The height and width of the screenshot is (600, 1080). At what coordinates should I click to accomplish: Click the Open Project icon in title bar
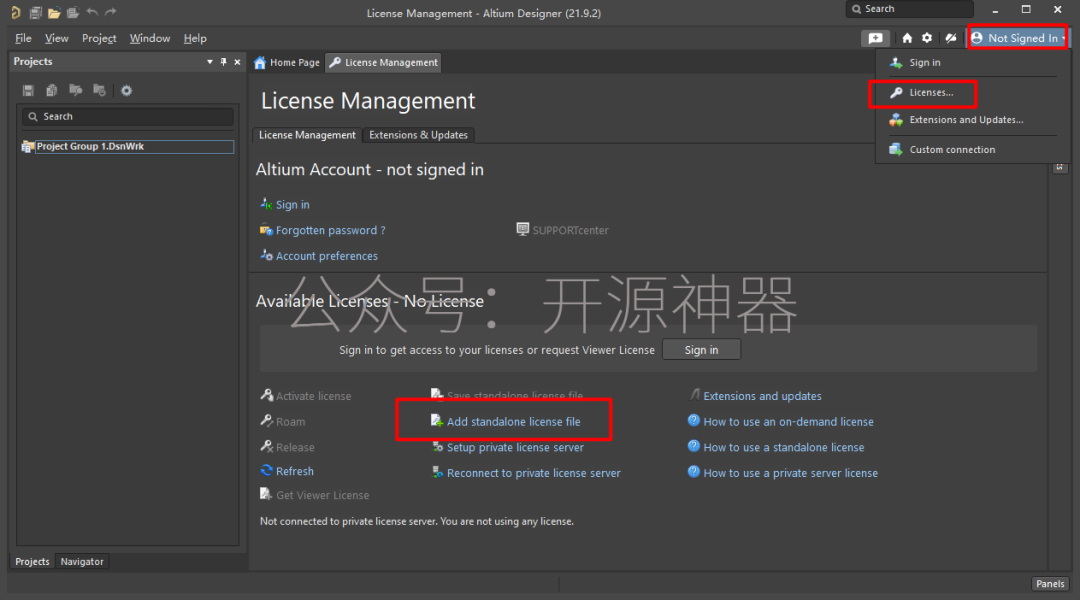(x=73, y=12)
